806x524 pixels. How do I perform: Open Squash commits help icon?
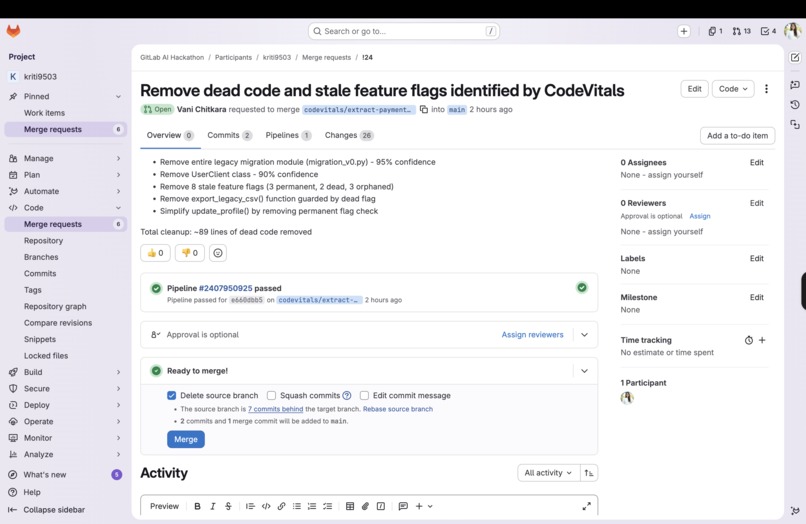[x=347, y=395]
